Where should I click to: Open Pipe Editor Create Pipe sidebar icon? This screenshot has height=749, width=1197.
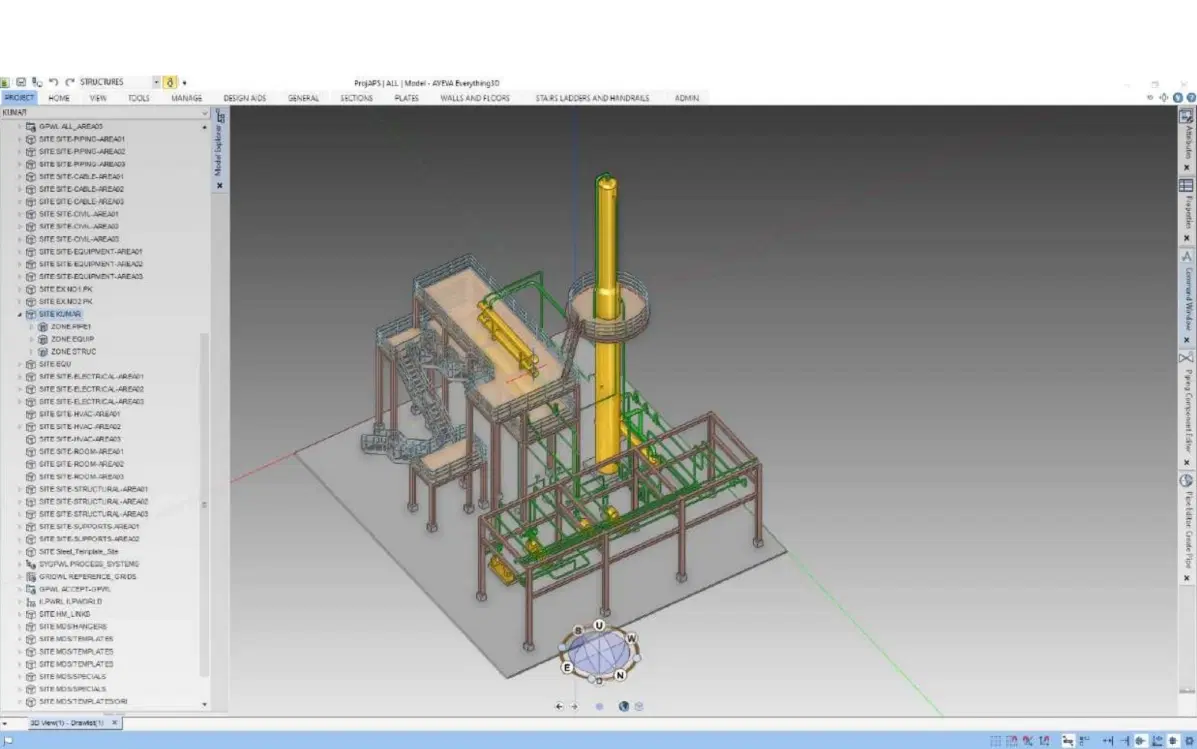[1186, 481]
